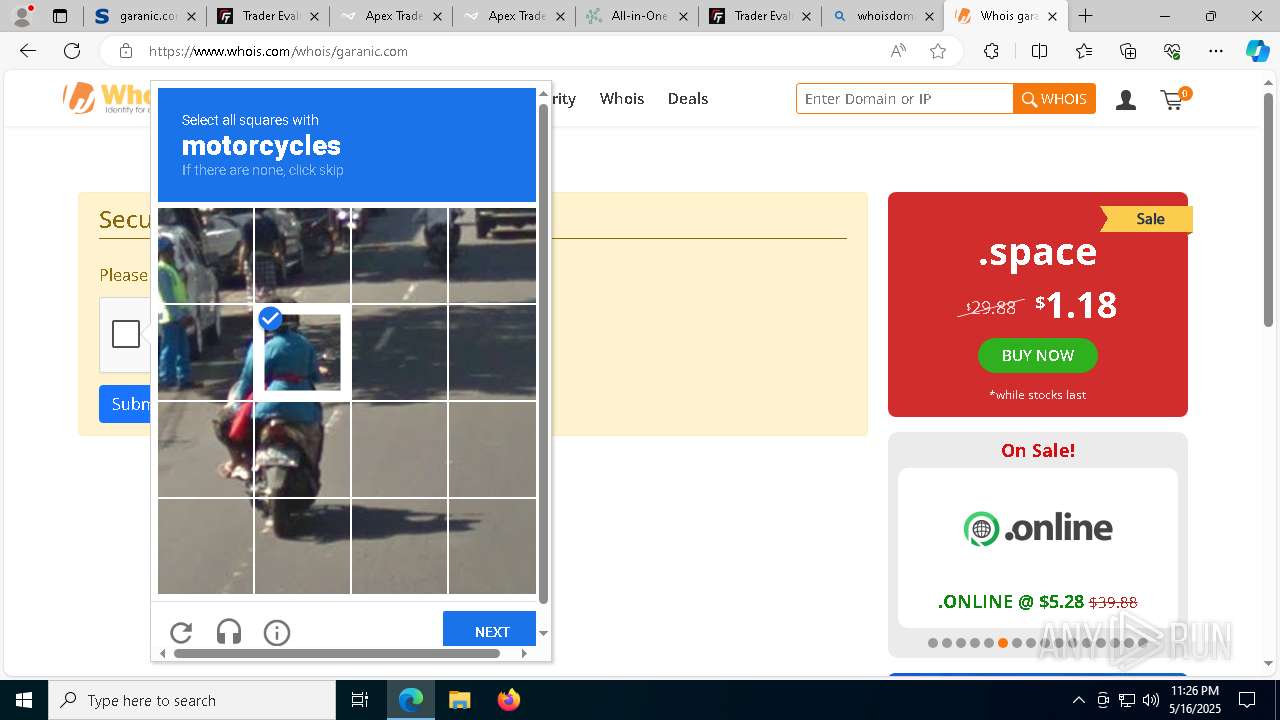Open the notification center
The image size is (1280, 720).
[1247, 700]
